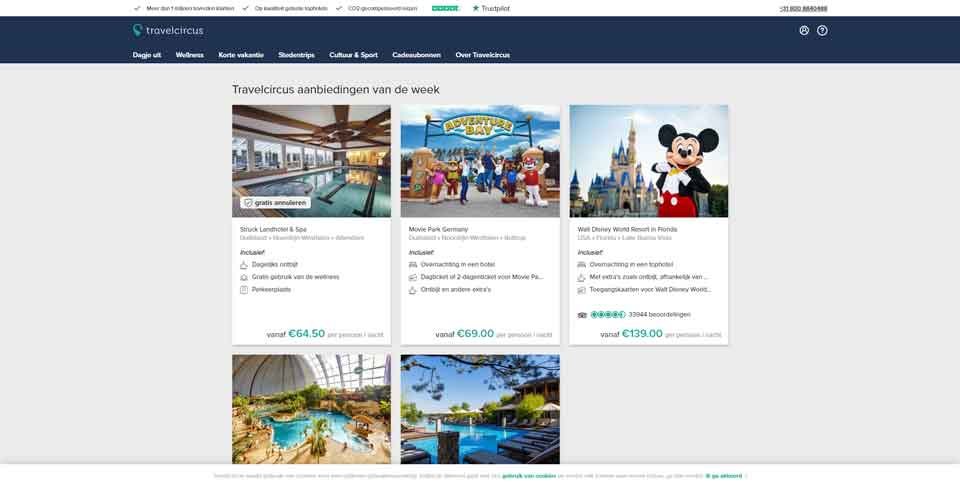Click Gratis gebruik van de wellness text
960x485 pixels.
tap(295, 277)
